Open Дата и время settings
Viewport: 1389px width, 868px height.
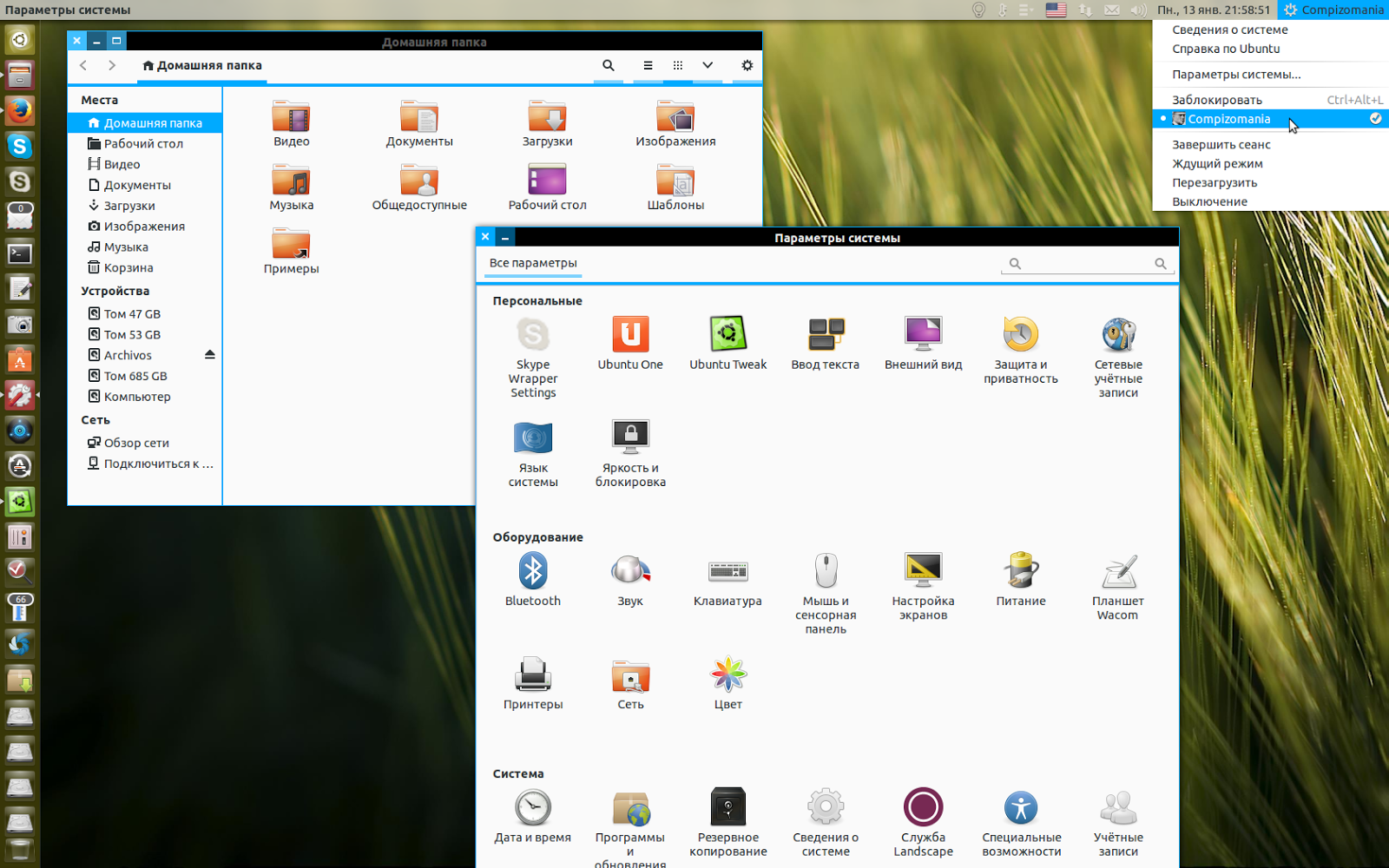[x=533, y=816]
